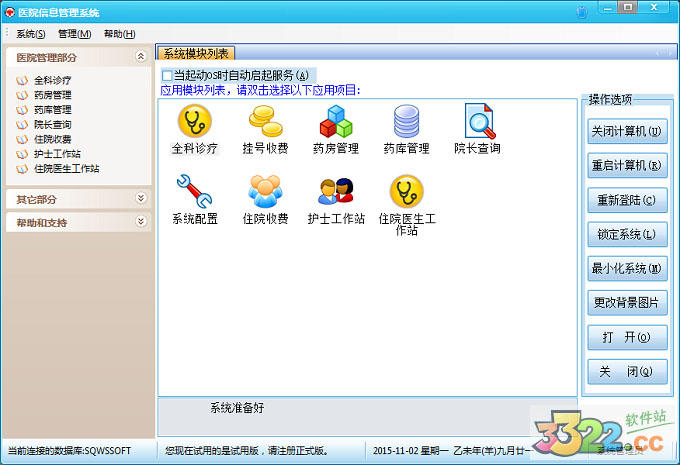Expand the 帮助和支持 sidebar section
Viewport: 680px width, 465px height.
pos(140,222)
